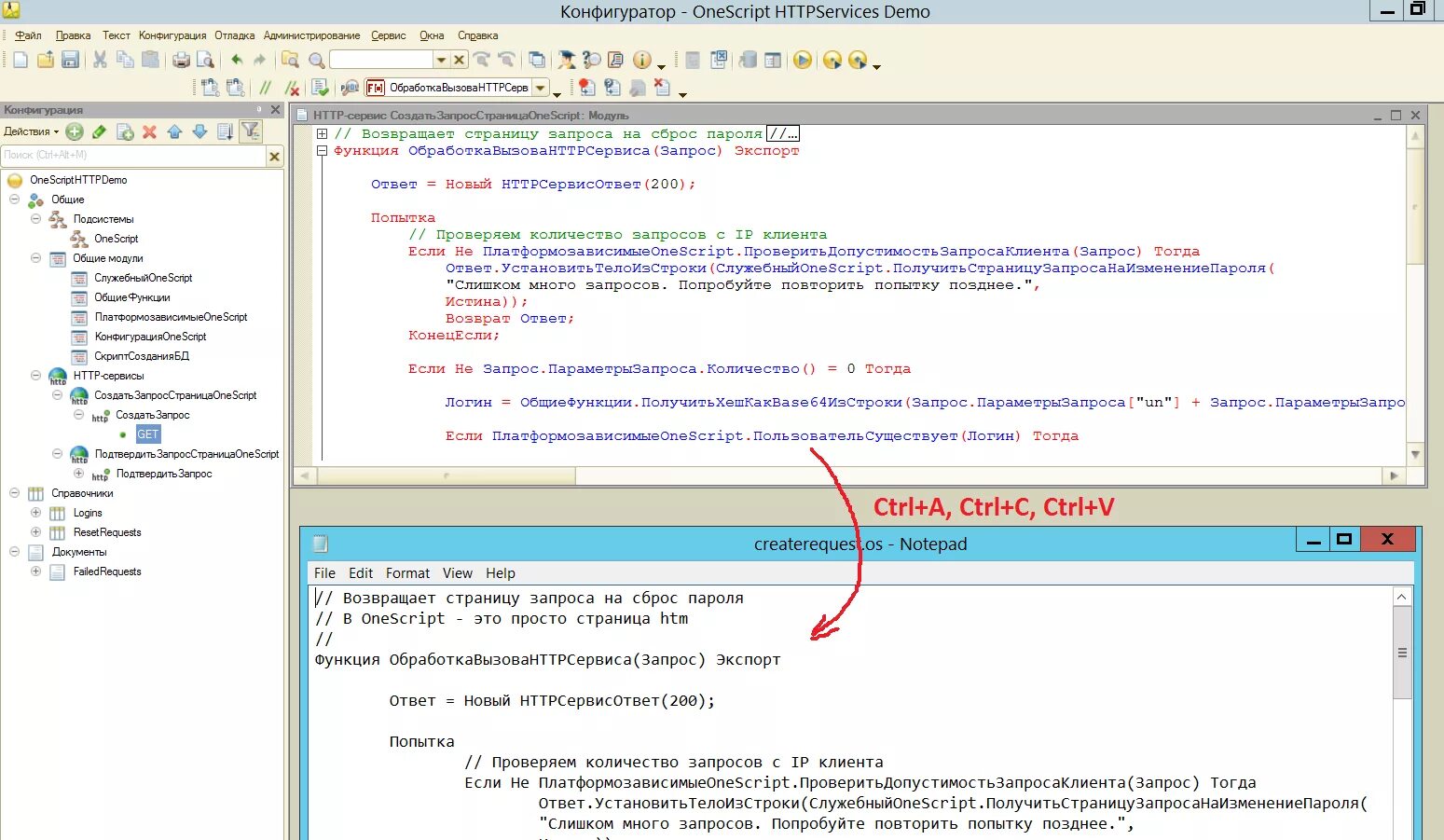Open Notepad's File menu

point(324,573)
